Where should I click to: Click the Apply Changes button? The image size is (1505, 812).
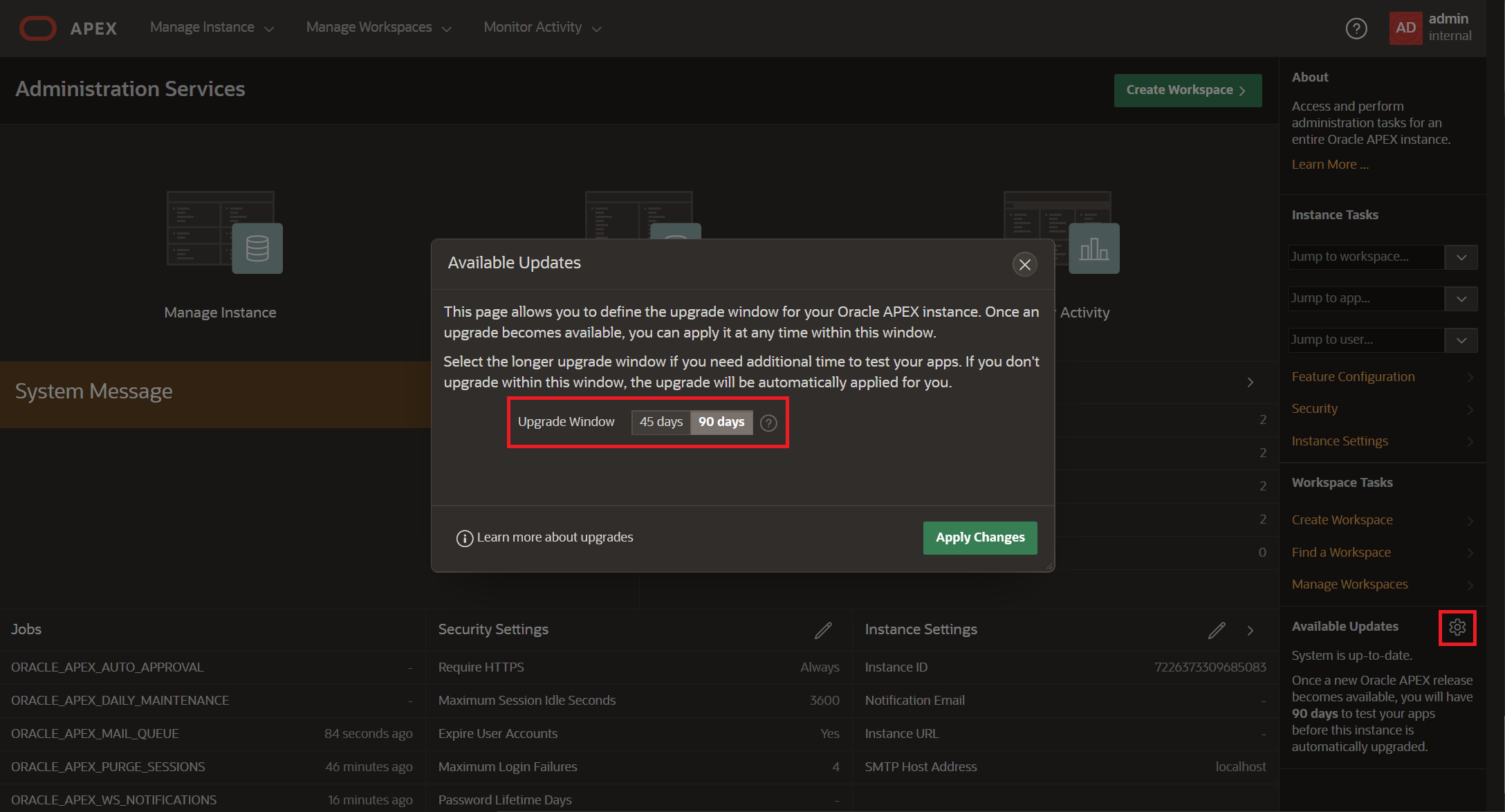tap(980, 537)
